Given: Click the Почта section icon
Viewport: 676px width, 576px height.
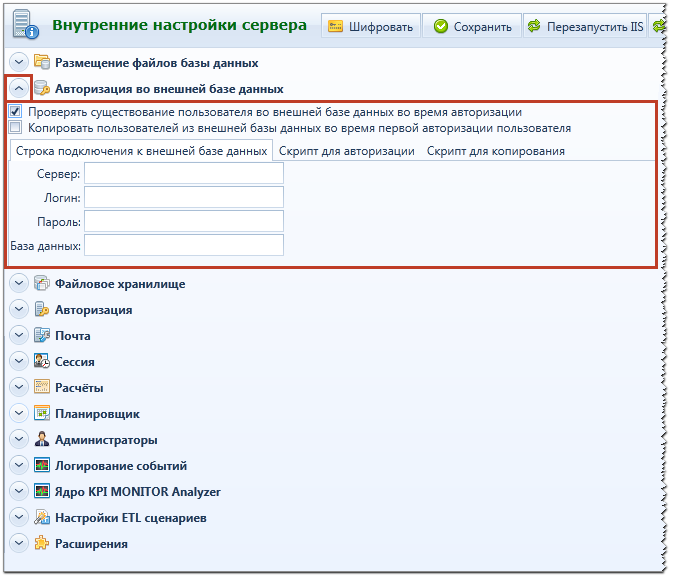Looking at the screenshot, I should 42,335.
